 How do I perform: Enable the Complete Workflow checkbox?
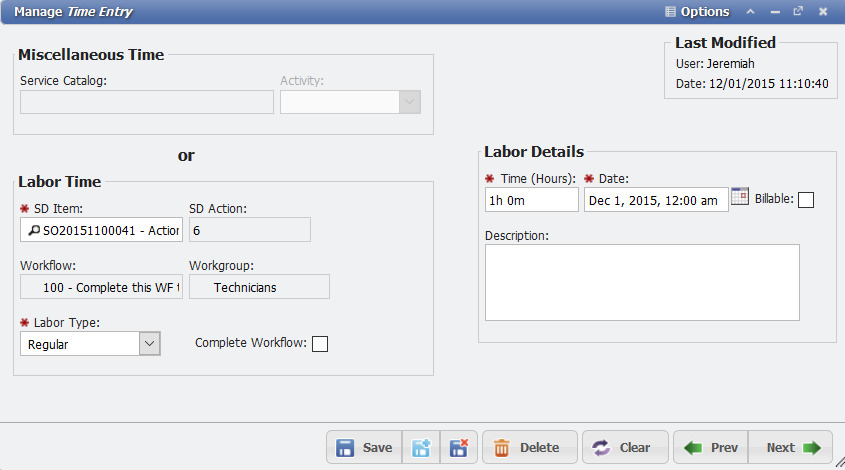tap(320, 344)
